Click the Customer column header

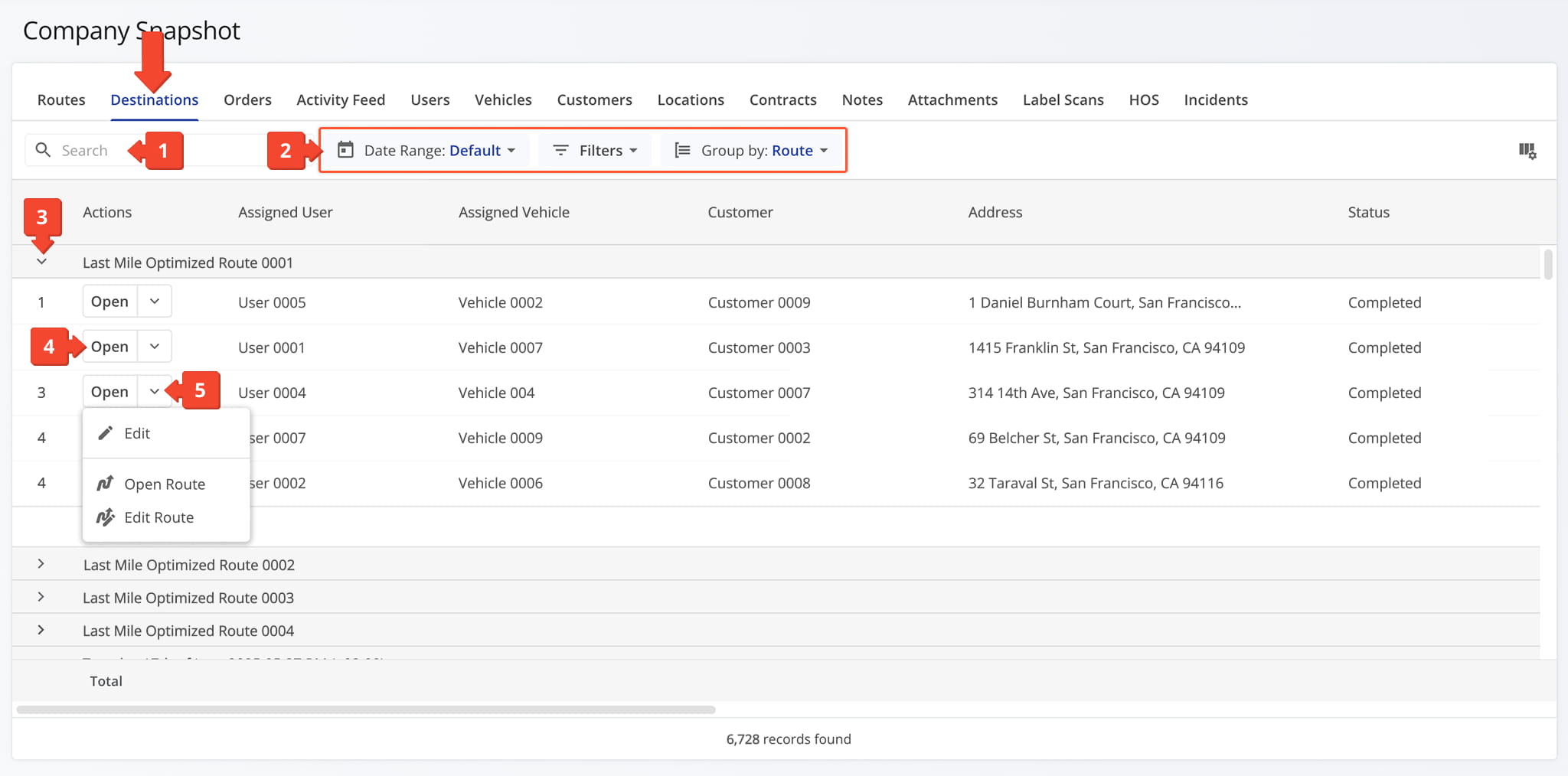(740, 212)
